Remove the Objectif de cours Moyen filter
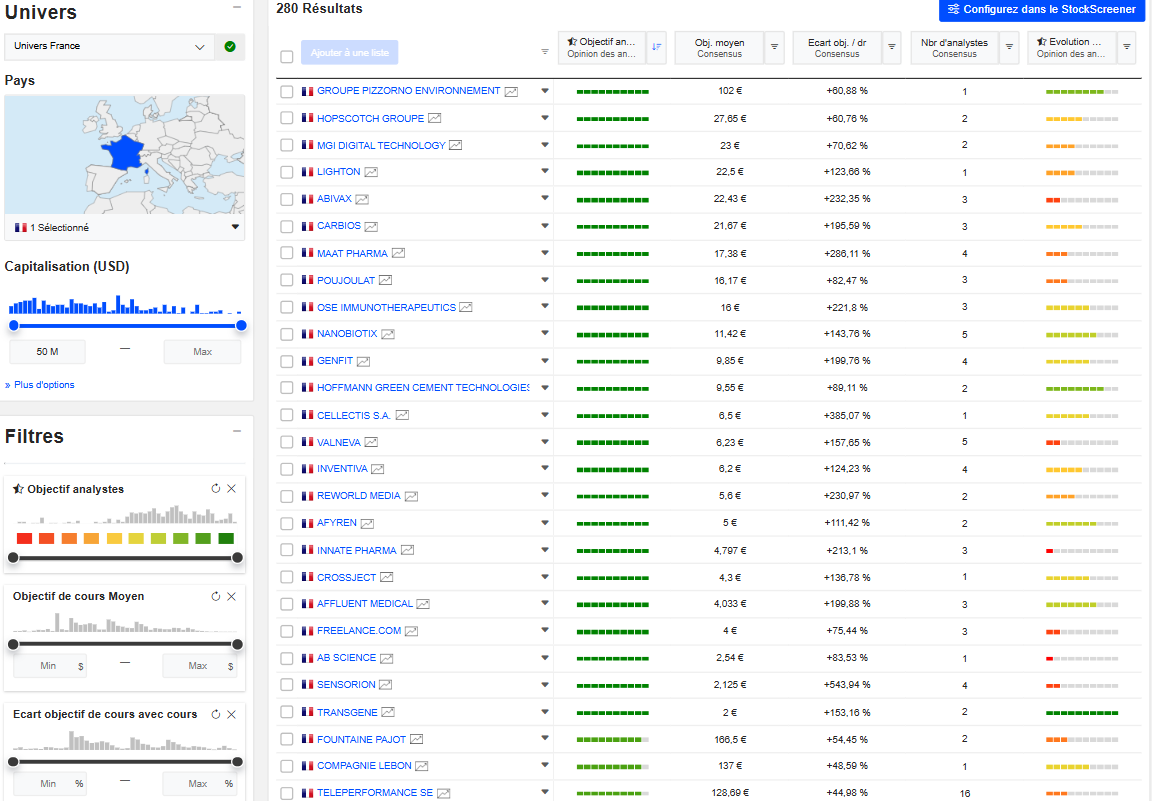Image resolution: width=1152 pixels, height=801 pixels. tap(231, 596)
